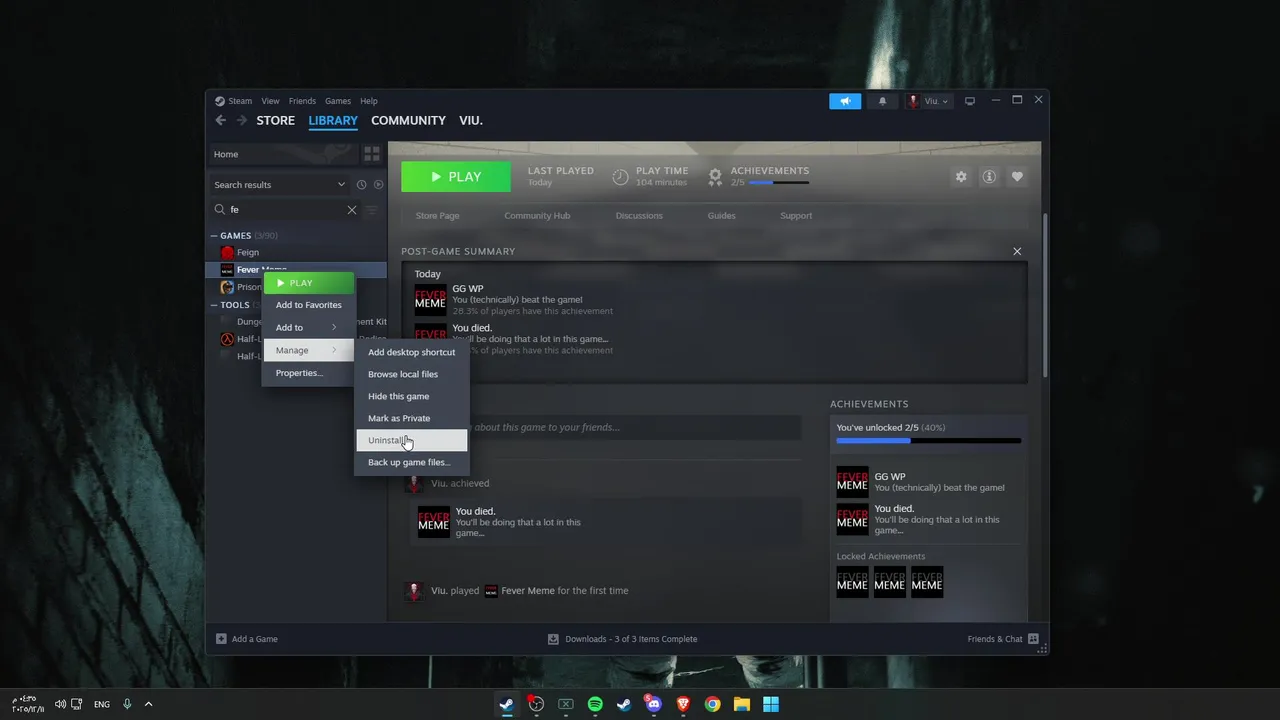
Task: Open File Explorer from the taskbar
Action: coord(741,704)
